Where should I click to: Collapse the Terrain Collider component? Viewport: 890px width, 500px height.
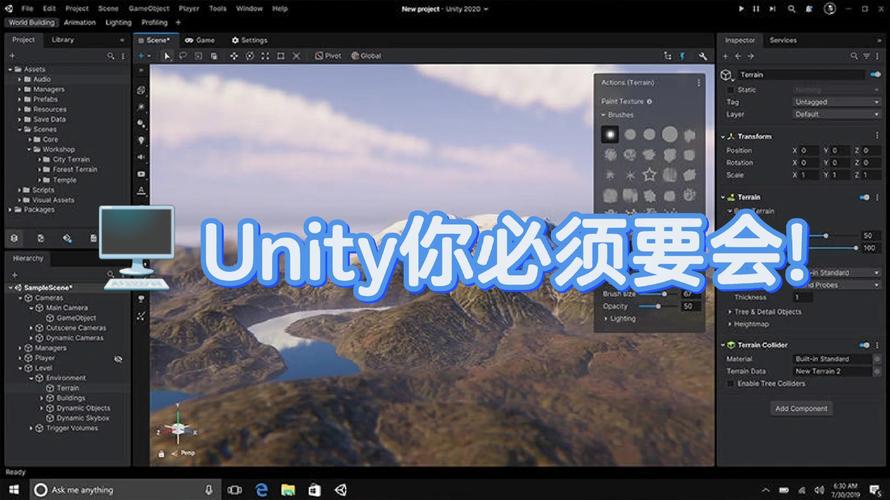pos(723,345)
